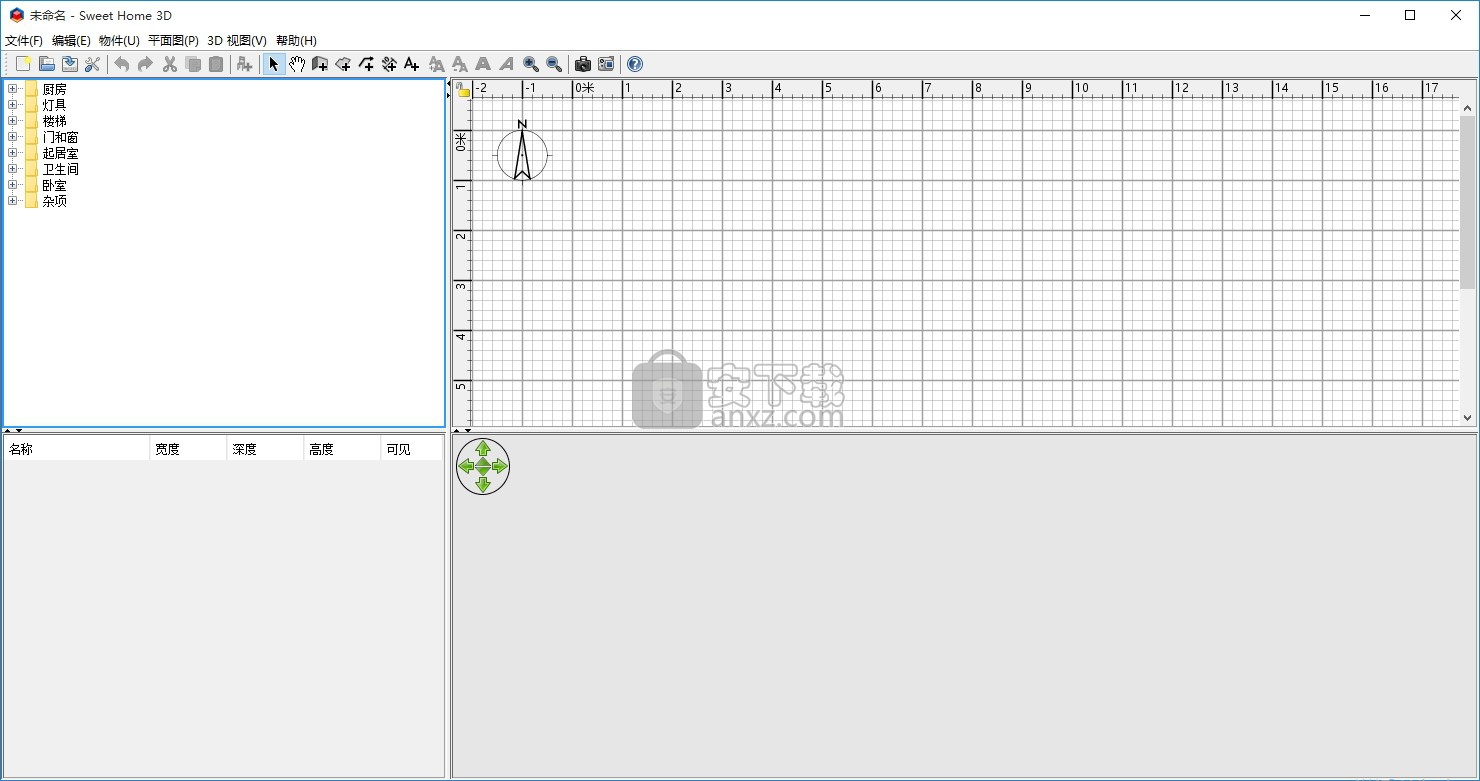The height and width of the screenshot is (781, 1480).
Task: Click the Undo arrow icon
Action: (122, 64)
